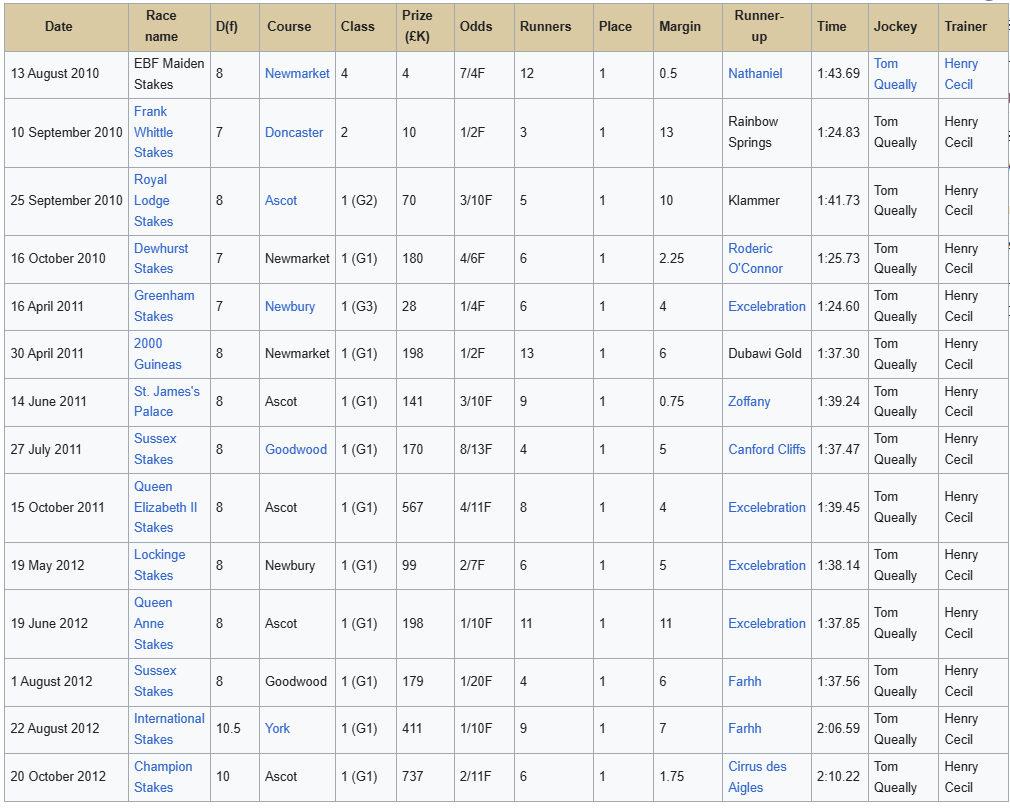Click the D(f) column header
Viewport: 1010px width, 808px height.
click(235, 26)
